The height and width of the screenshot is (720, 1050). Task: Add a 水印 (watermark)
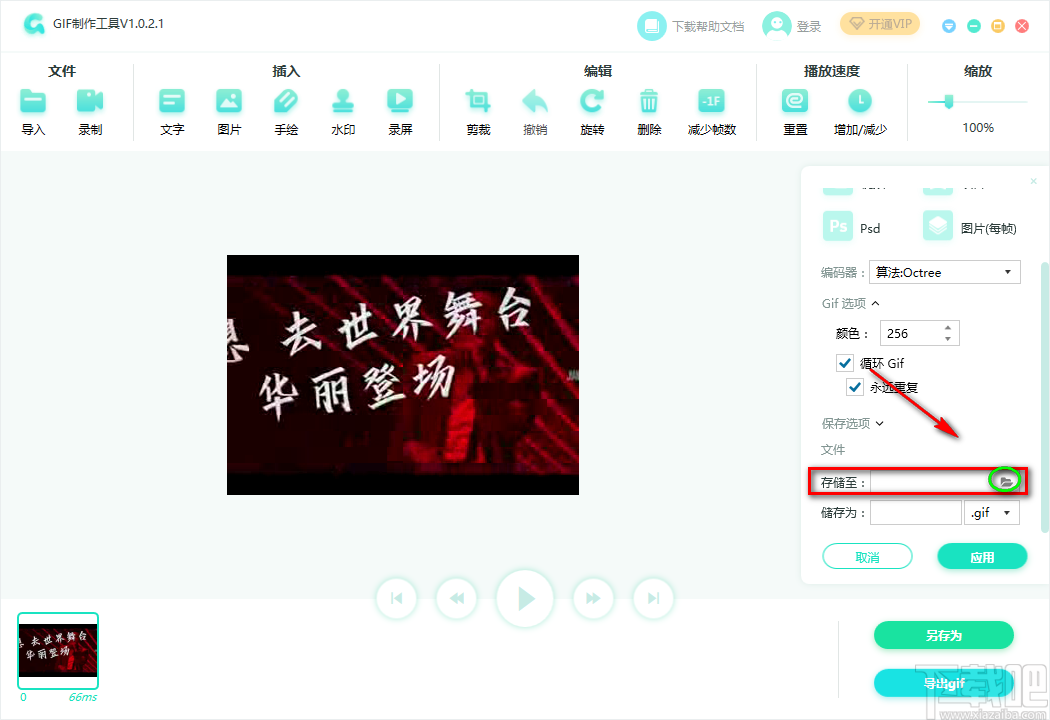click(343, 103)
